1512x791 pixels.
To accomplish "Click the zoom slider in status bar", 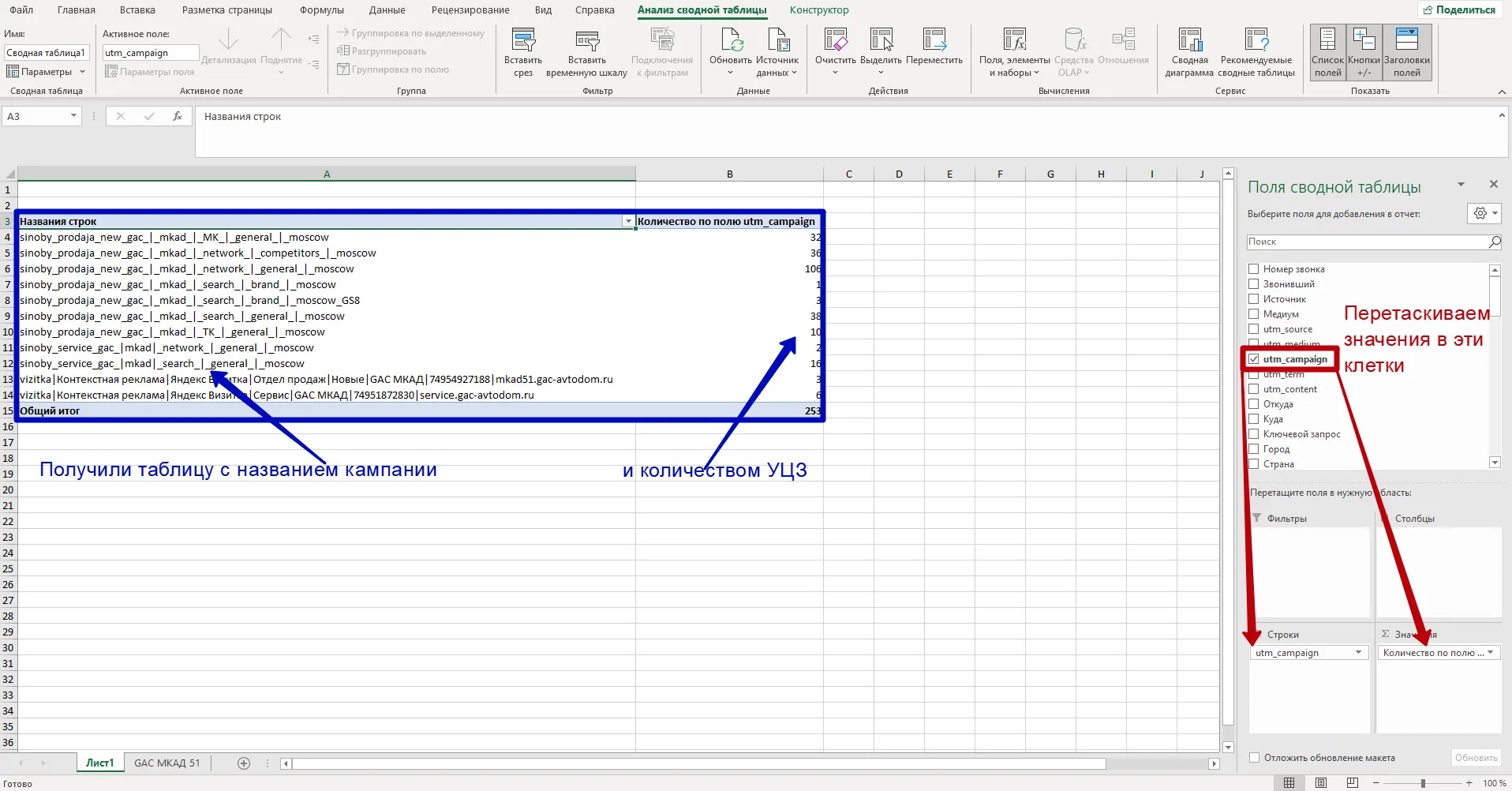I will (1423, 783).
